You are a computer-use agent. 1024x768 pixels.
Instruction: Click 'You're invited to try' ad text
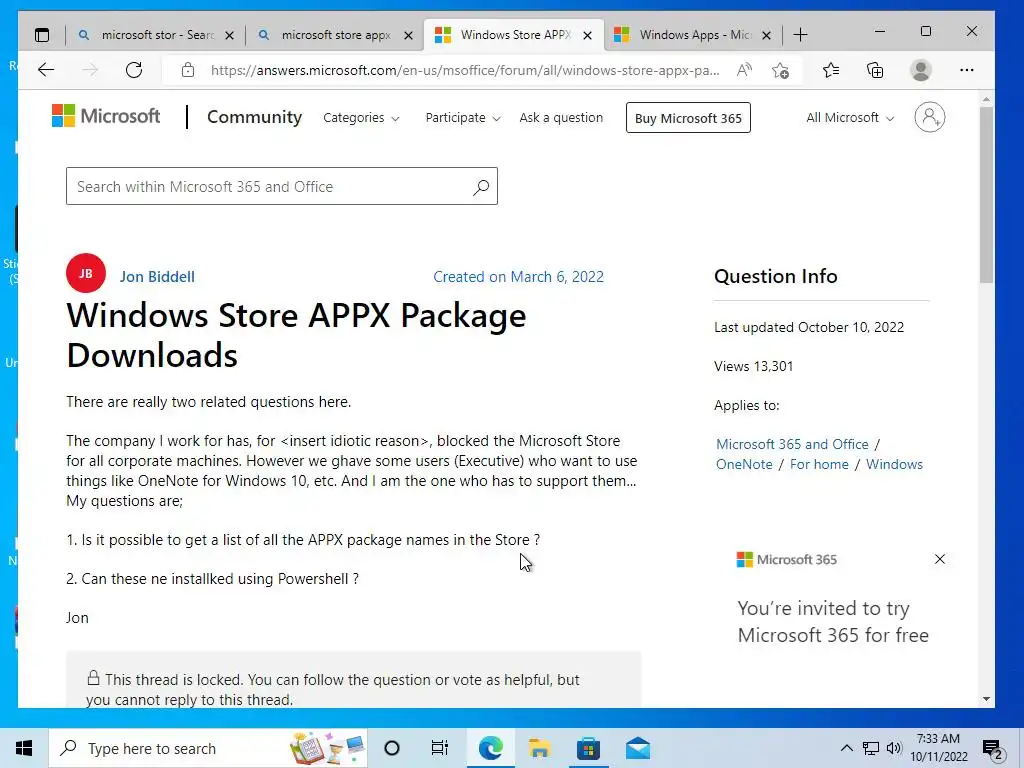pos(823,609)
